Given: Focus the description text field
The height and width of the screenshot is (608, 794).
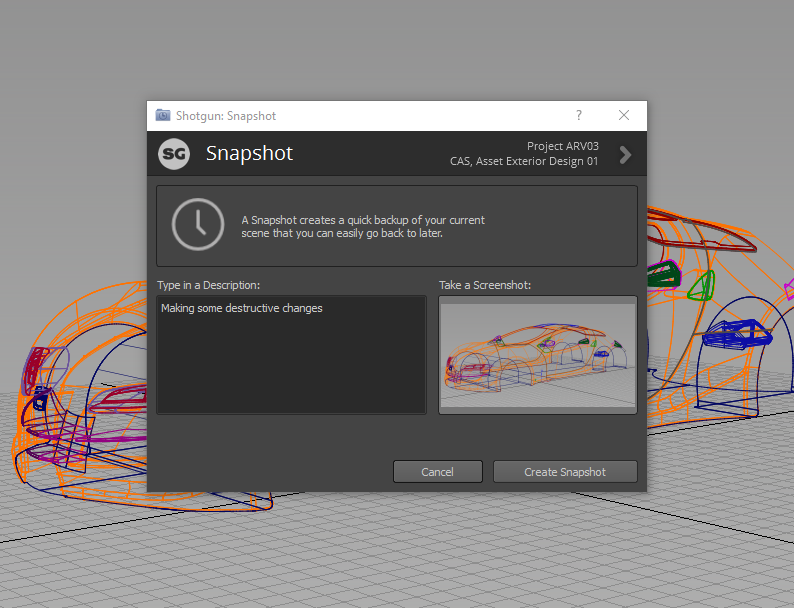Looking at the screenshot, I should (292, 355).
